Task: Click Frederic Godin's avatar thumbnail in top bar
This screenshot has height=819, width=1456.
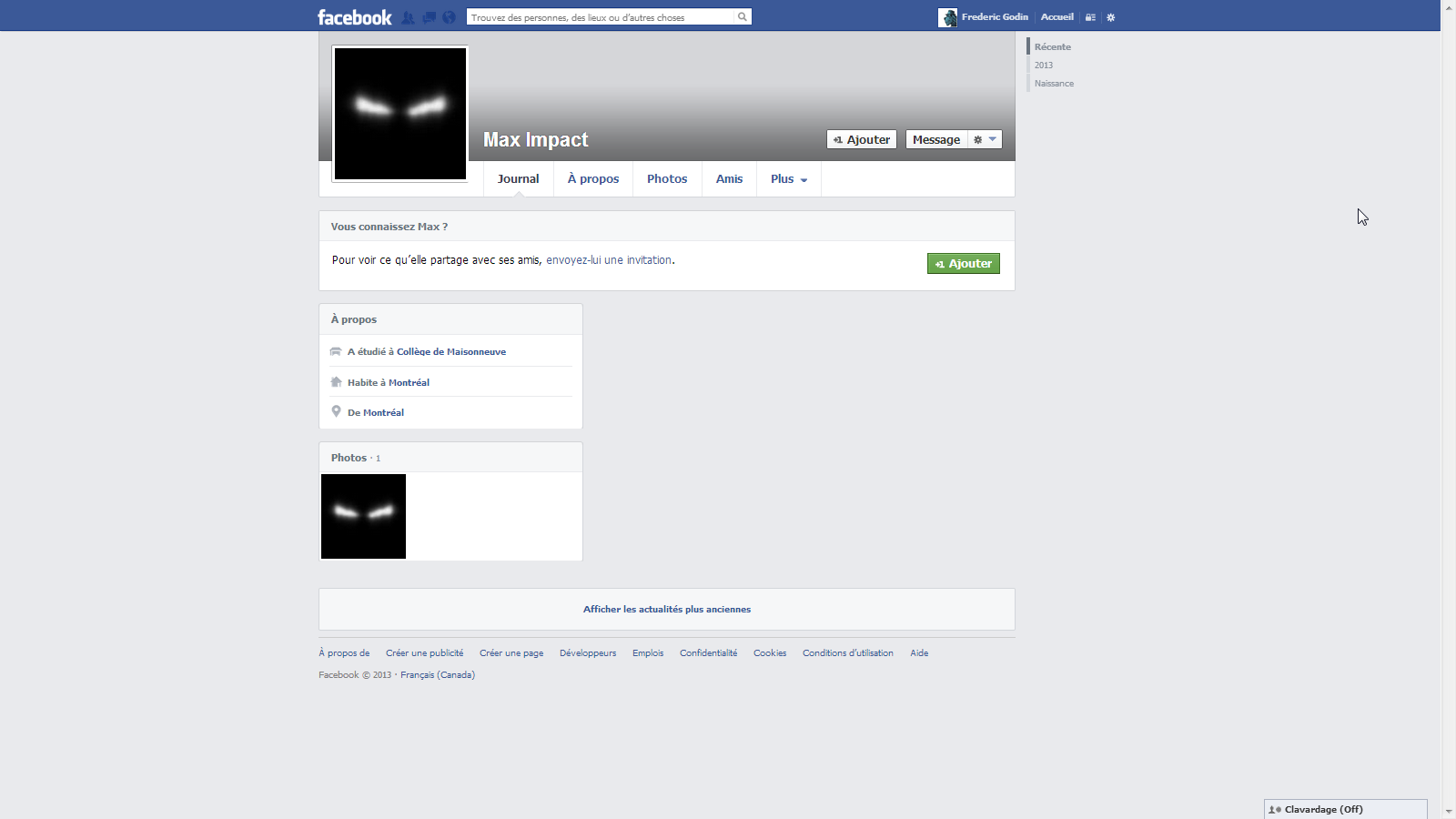Action: [947, 17]
